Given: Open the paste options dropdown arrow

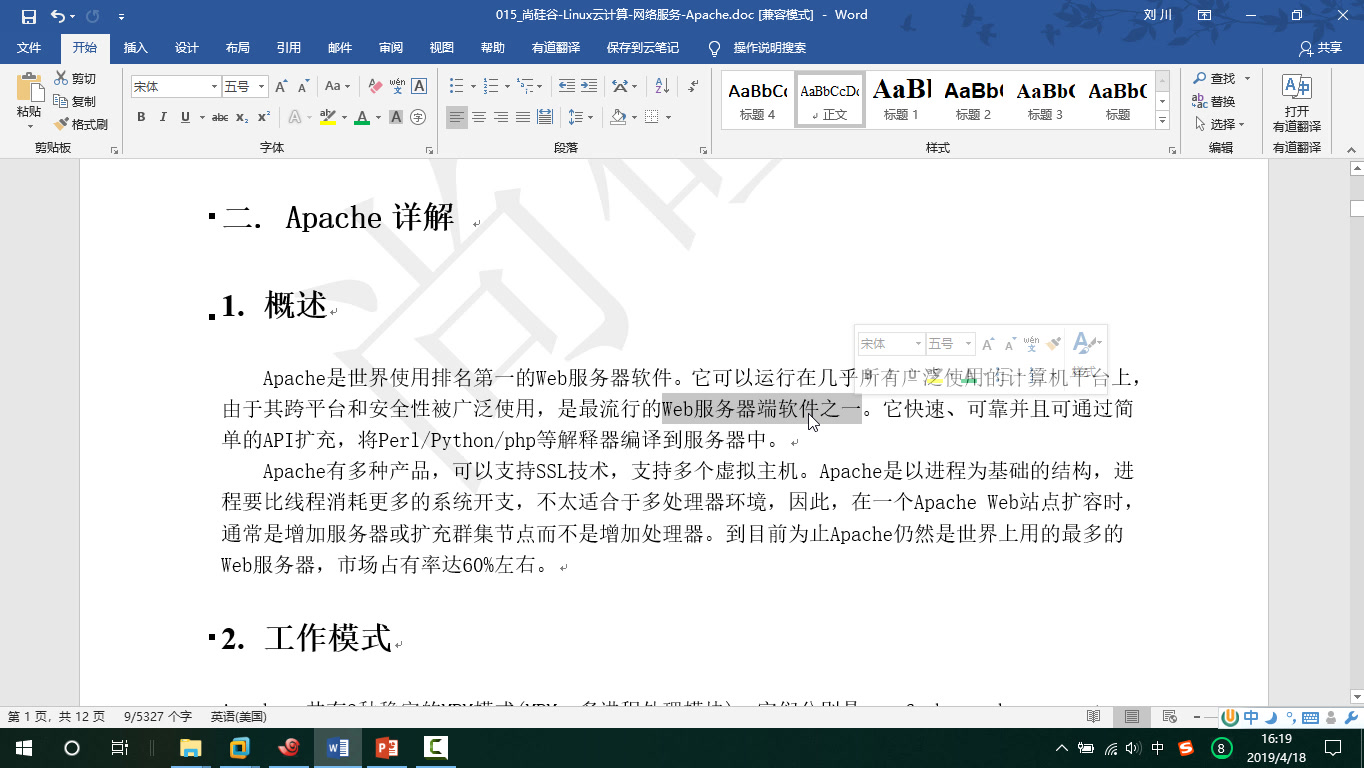Looking at the screenshot, I should click(29, 126).
